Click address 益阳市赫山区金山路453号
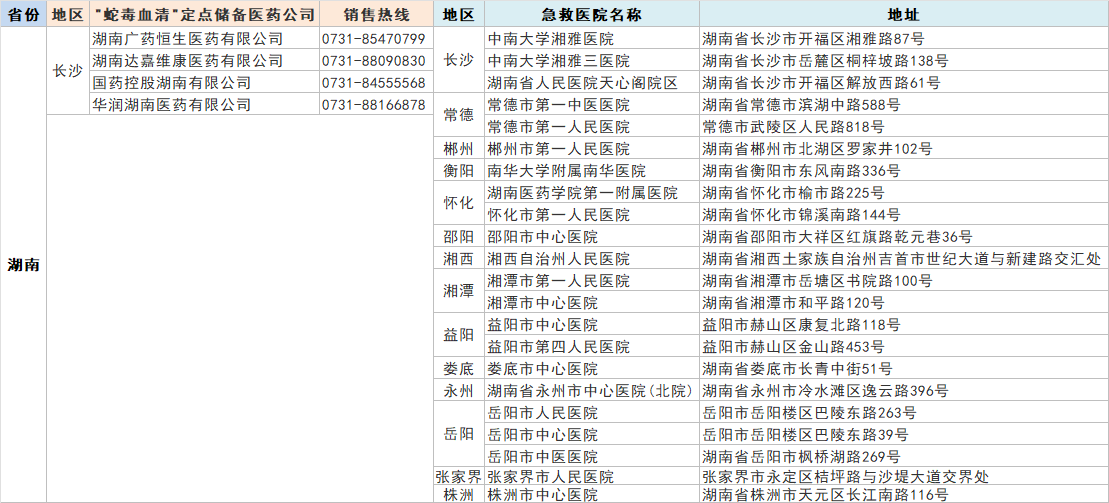 pos(793,347)
